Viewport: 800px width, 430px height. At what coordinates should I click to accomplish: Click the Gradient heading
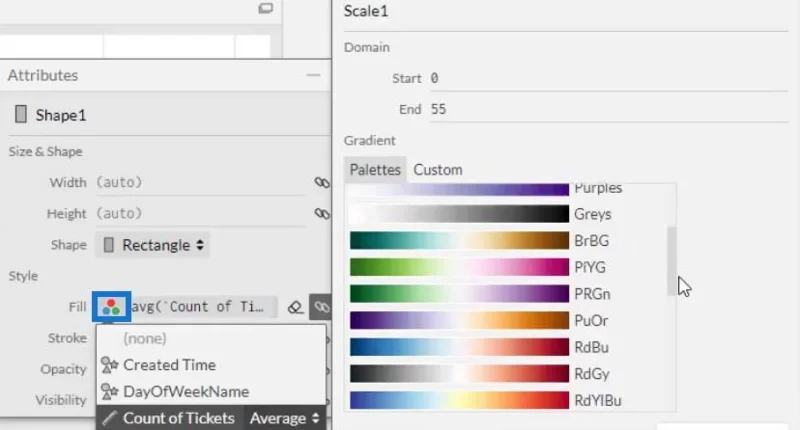pyautogui.click(x=370, y=140)
